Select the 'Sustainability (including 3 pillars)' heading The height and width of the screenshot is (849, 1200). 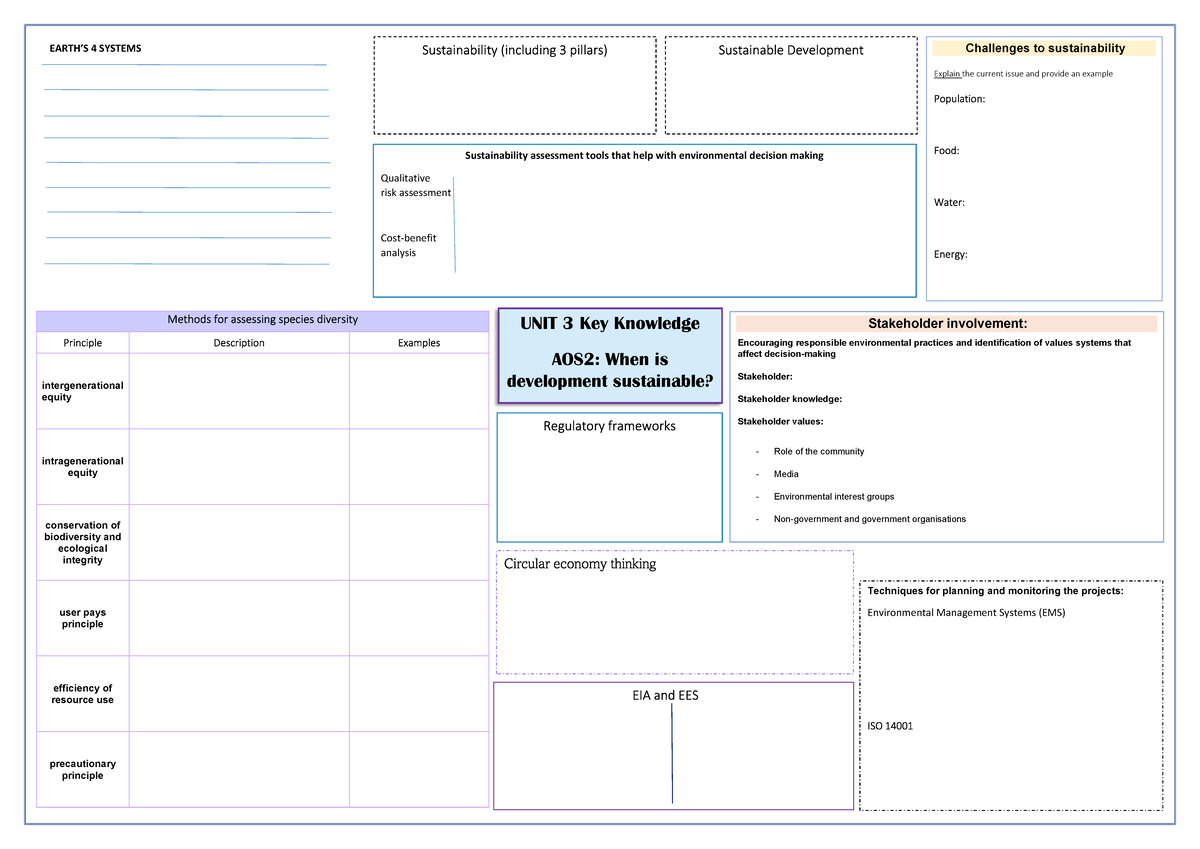pos(515,50)
